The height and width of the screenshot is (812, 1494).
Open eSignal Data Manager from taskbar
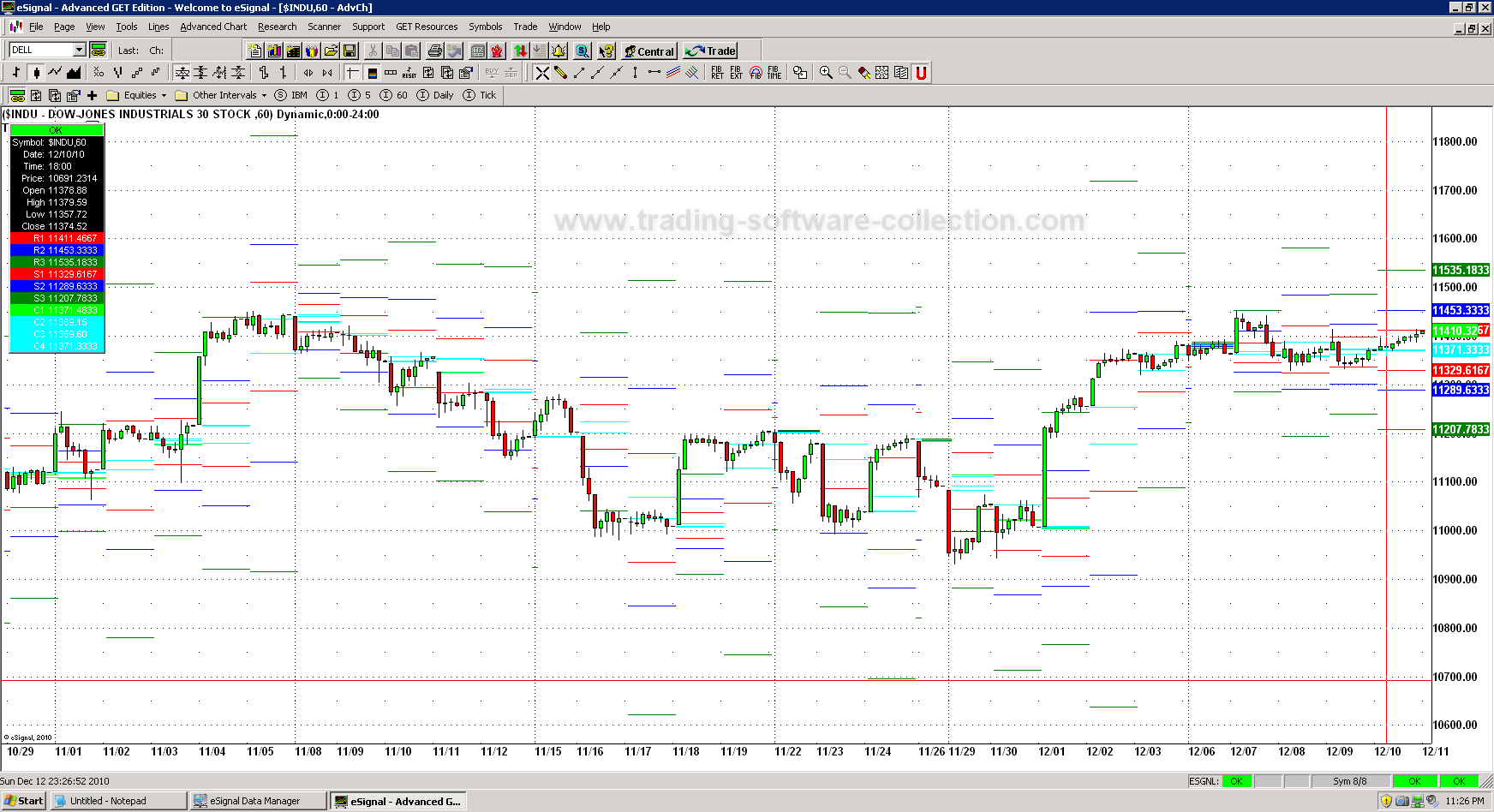255,802
